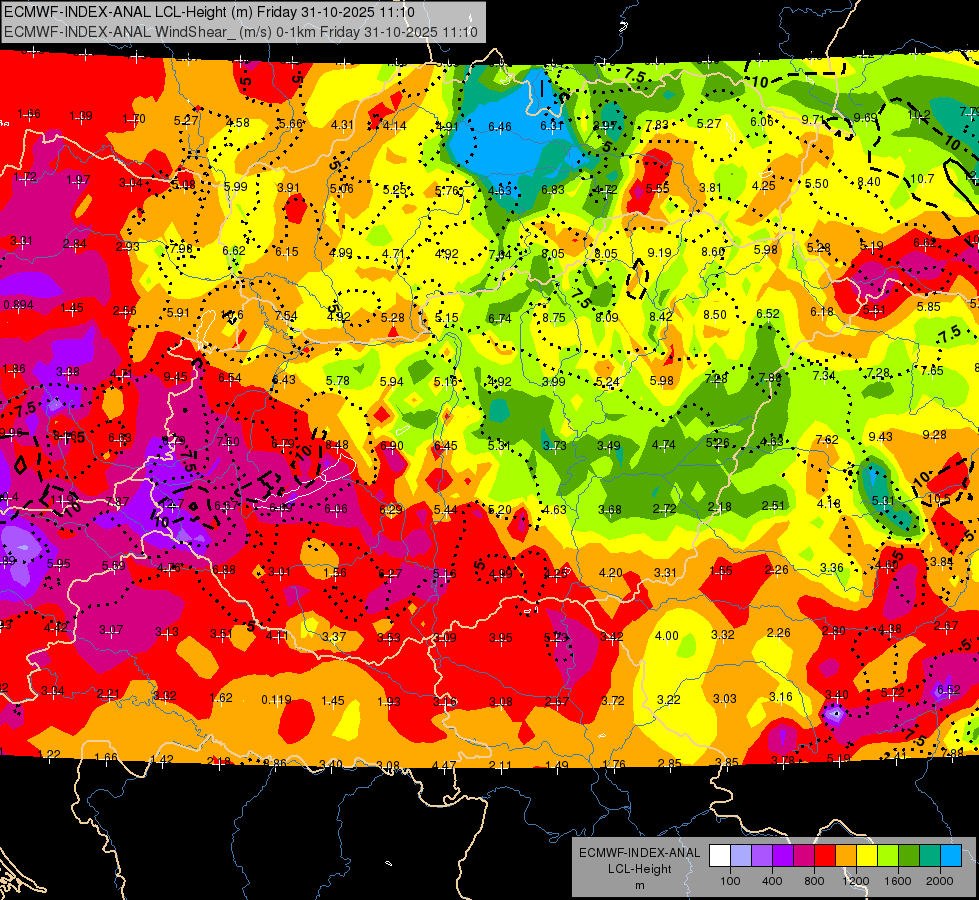Click the white legend color swatch
The image size is (979, 900).
[x=720, y=856]
